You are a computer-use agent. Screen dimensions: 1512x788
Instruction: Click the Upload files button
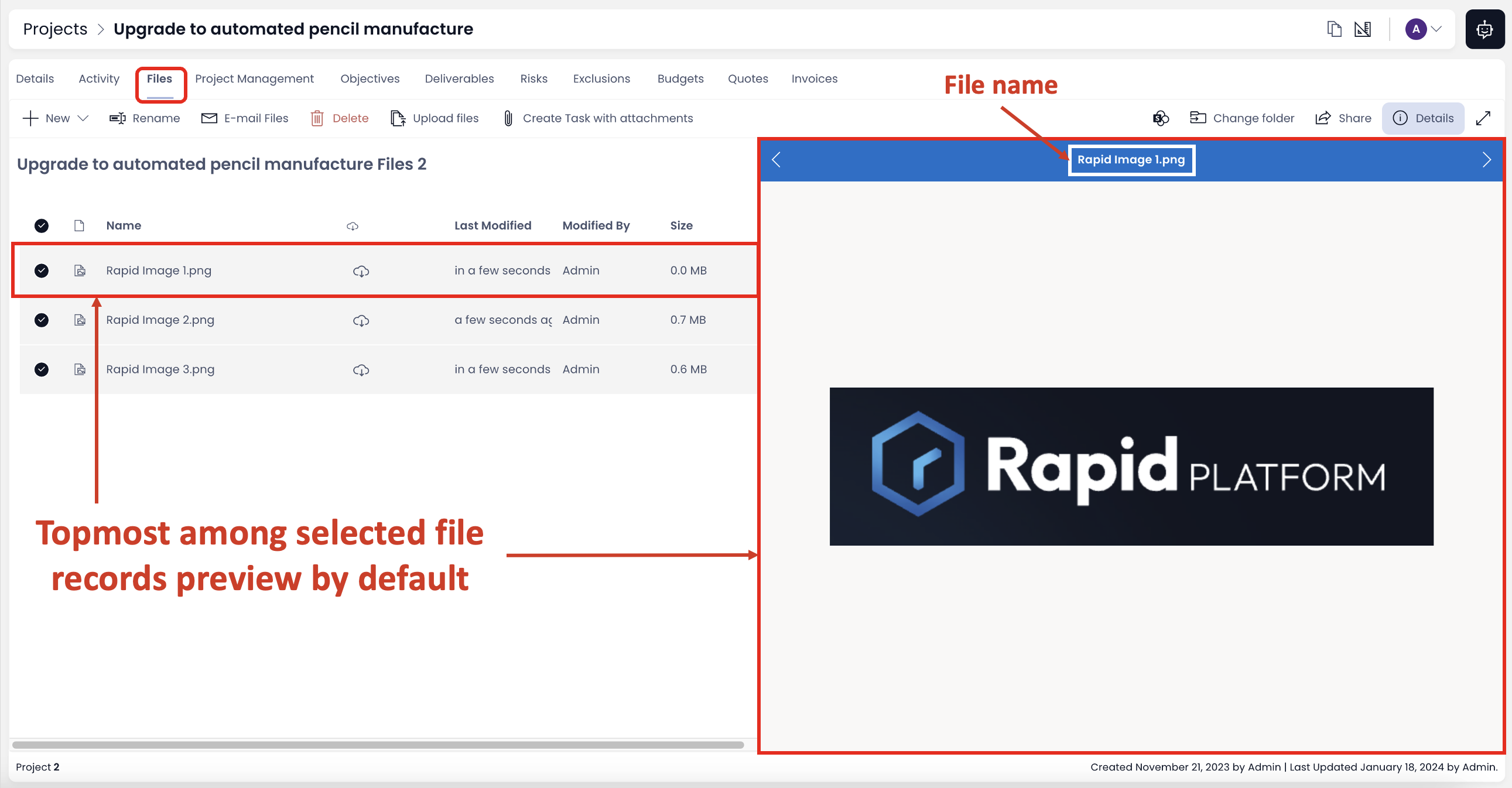coord(435,118)
